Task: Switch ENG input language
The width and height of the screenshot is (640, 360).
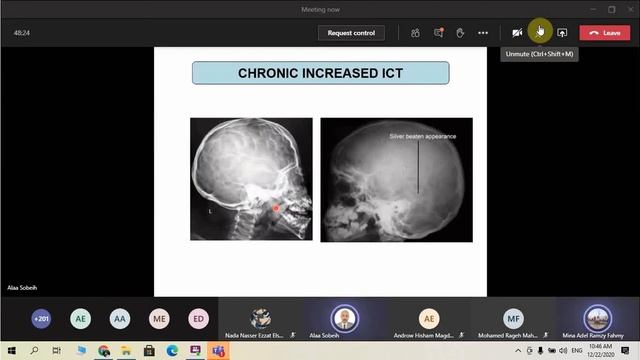Action: (x=577, y=351)
